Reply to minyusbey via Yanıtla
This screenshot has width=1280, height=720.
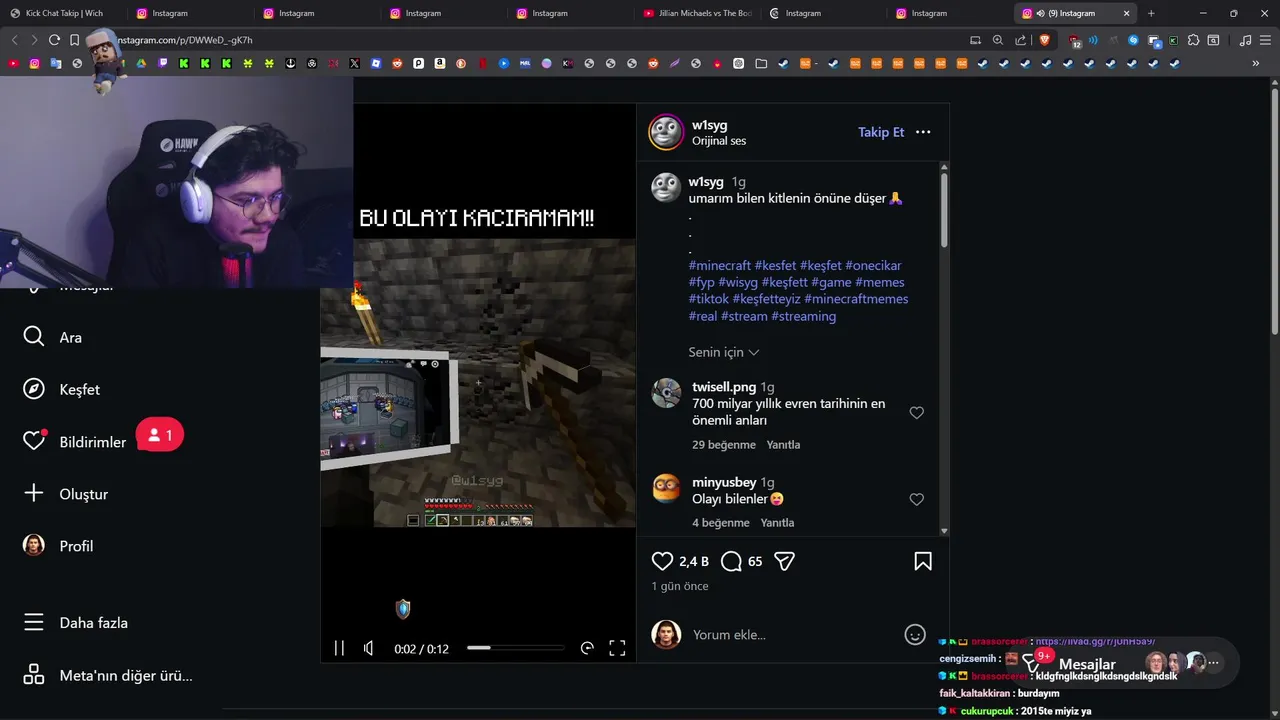tap(777, 522)
